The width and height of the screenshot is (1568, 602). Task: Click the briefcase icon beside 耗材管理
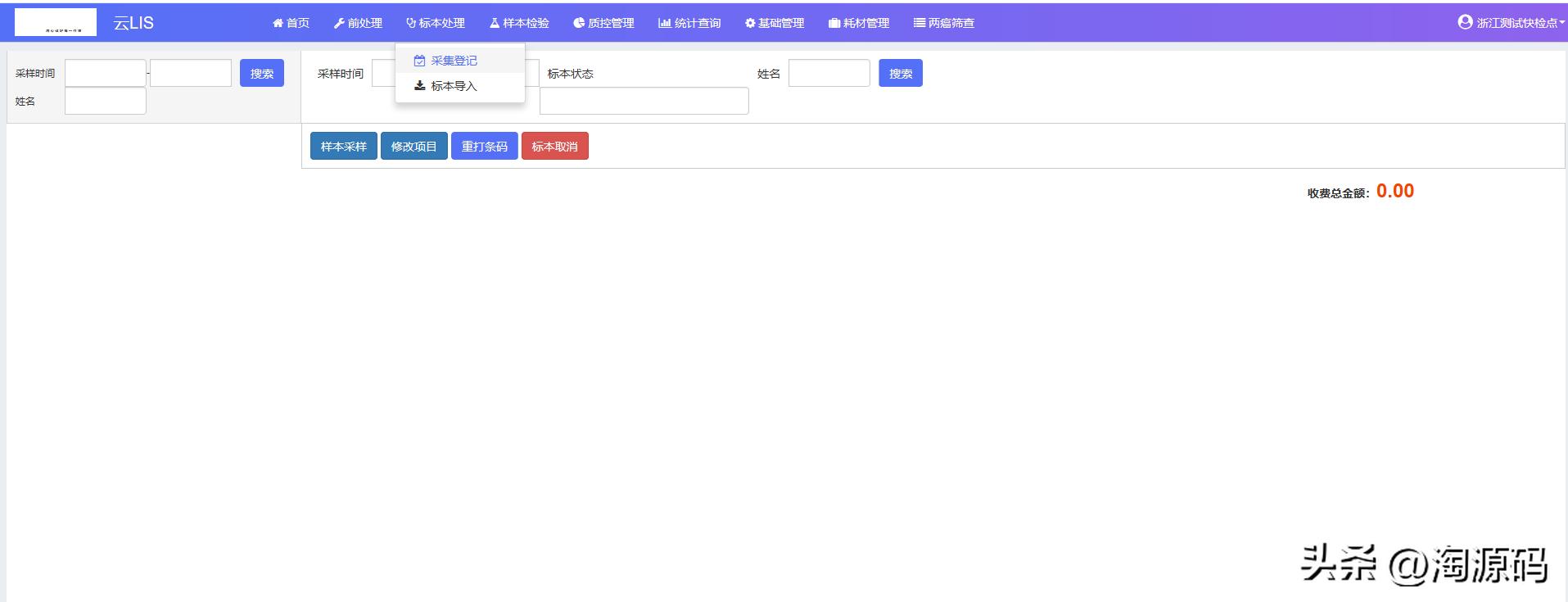tap(834, 23)
